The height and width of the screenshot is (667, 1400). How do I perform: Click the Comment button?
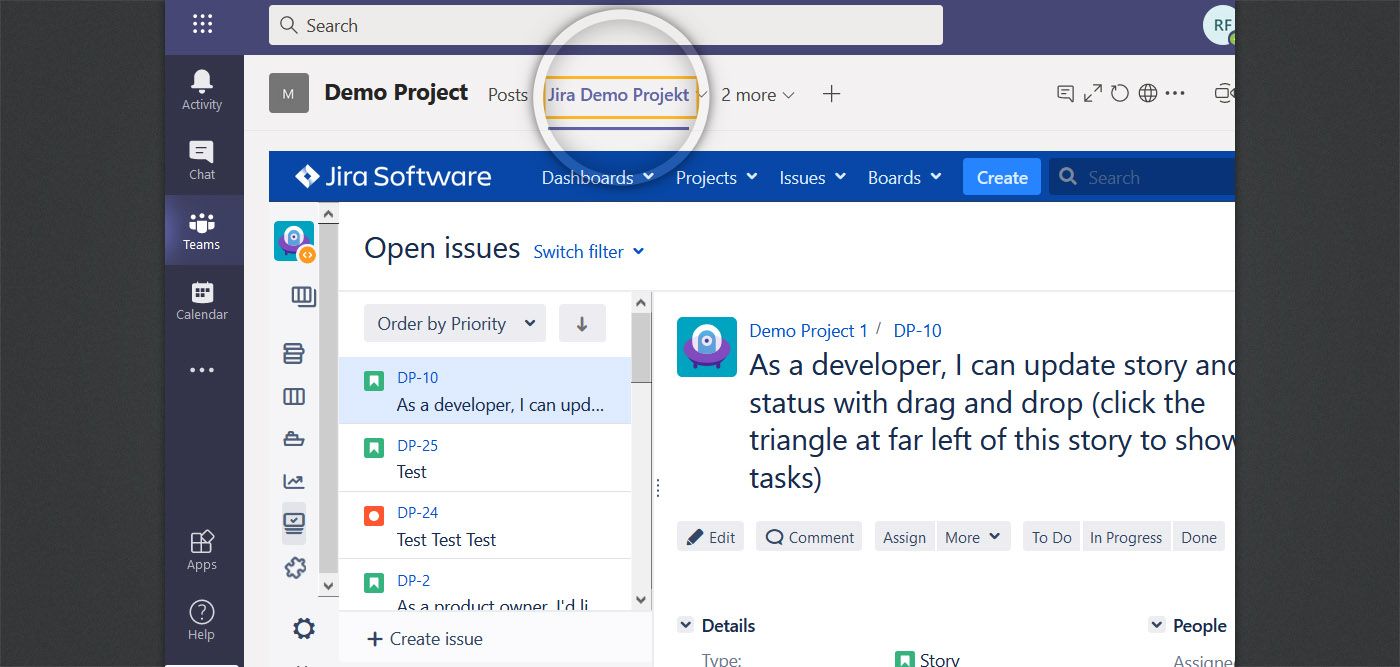(809, 537)
